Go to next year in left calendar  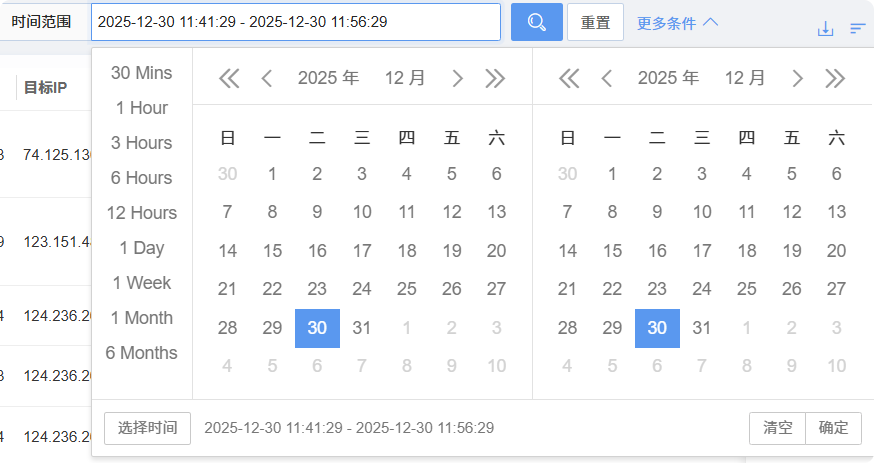click(x=495, y=78)
